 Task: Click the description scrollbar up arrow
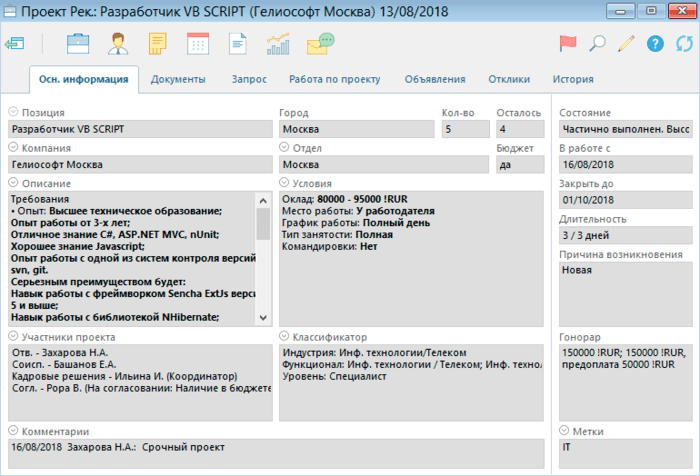point(263,201)
